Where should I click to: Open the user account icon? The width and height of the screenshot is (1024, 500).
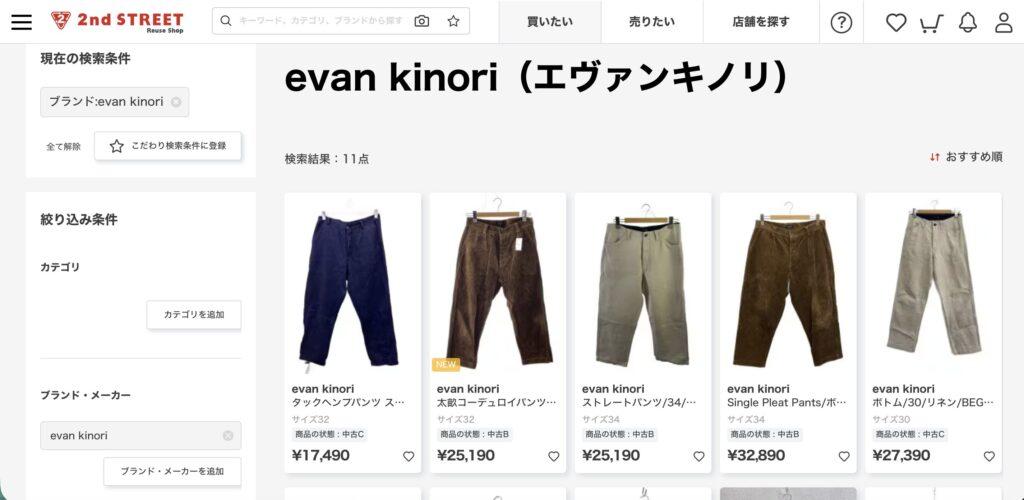(1004, 22)
